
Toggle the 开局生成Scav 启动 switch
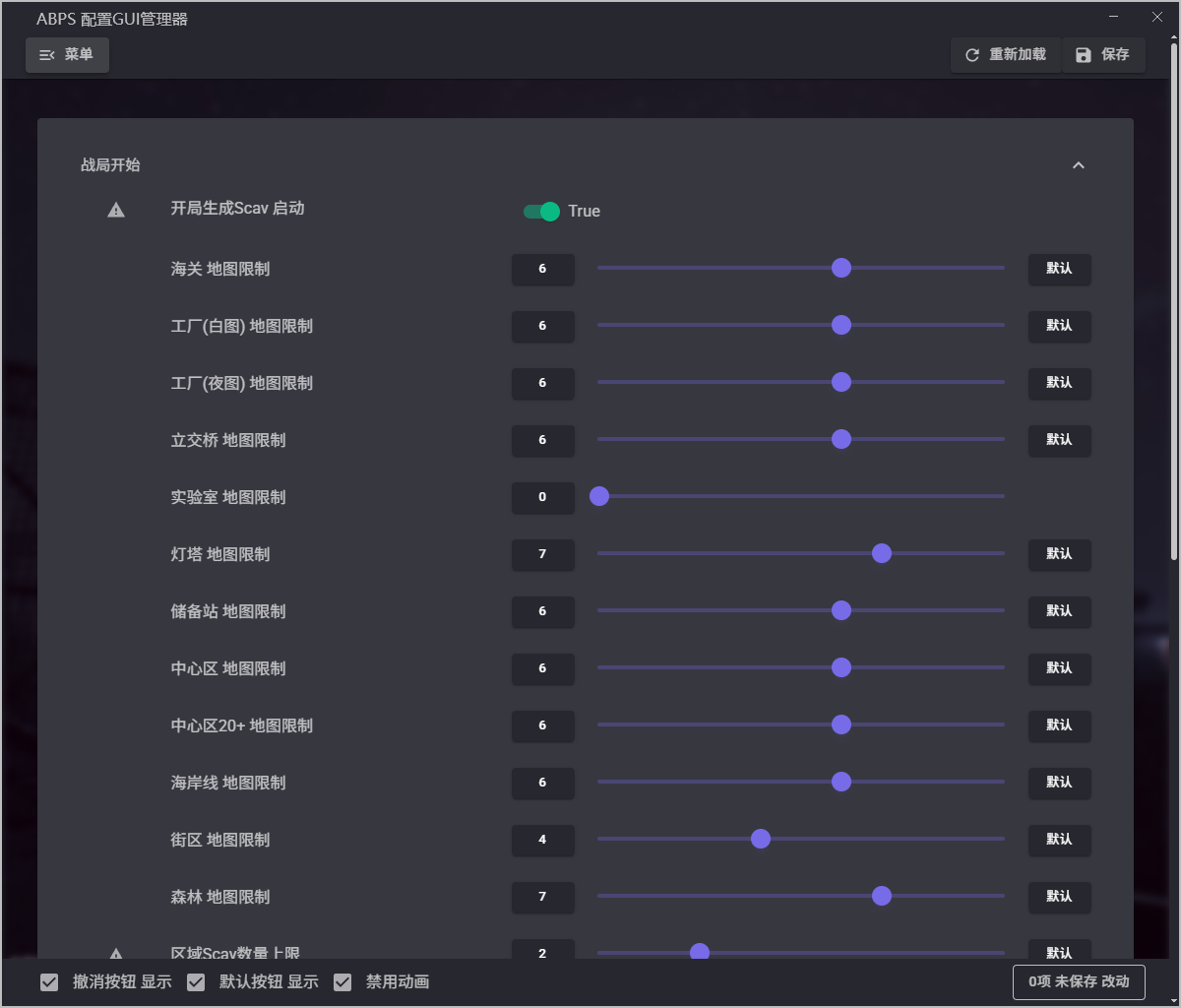coord(541,211)
